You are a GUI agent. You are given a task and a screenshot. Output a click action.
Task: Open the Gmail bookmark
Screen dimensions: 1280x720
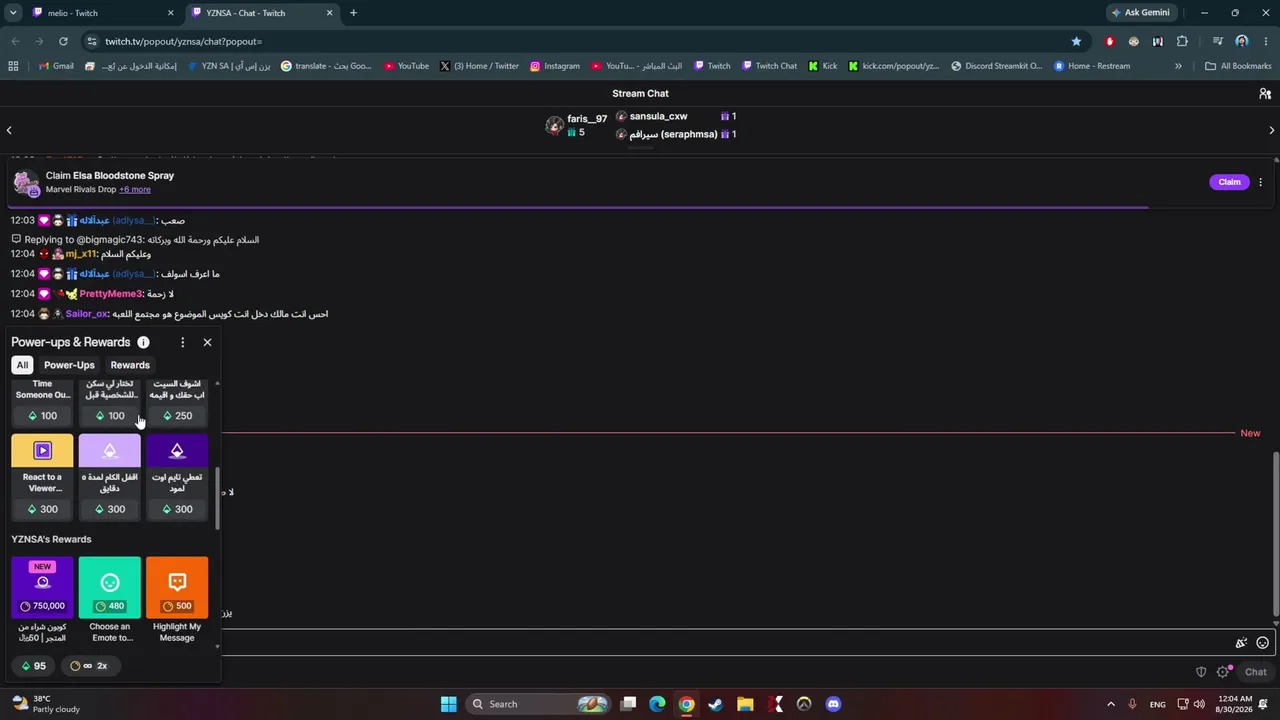[56, 66]
